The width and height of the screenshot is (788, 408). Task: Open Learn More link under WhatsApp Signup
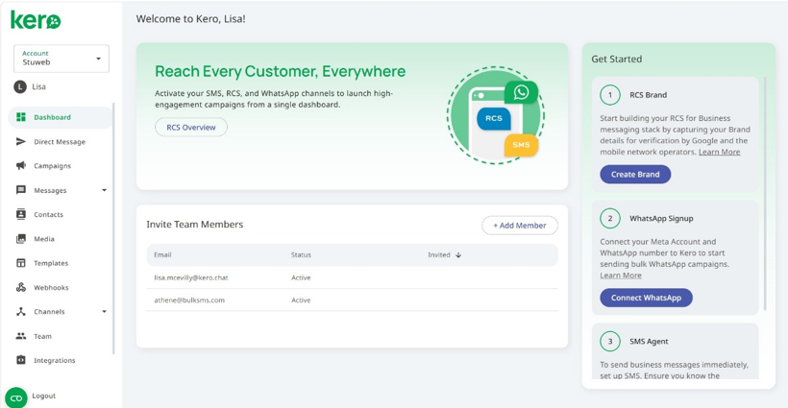click(621, 275)
